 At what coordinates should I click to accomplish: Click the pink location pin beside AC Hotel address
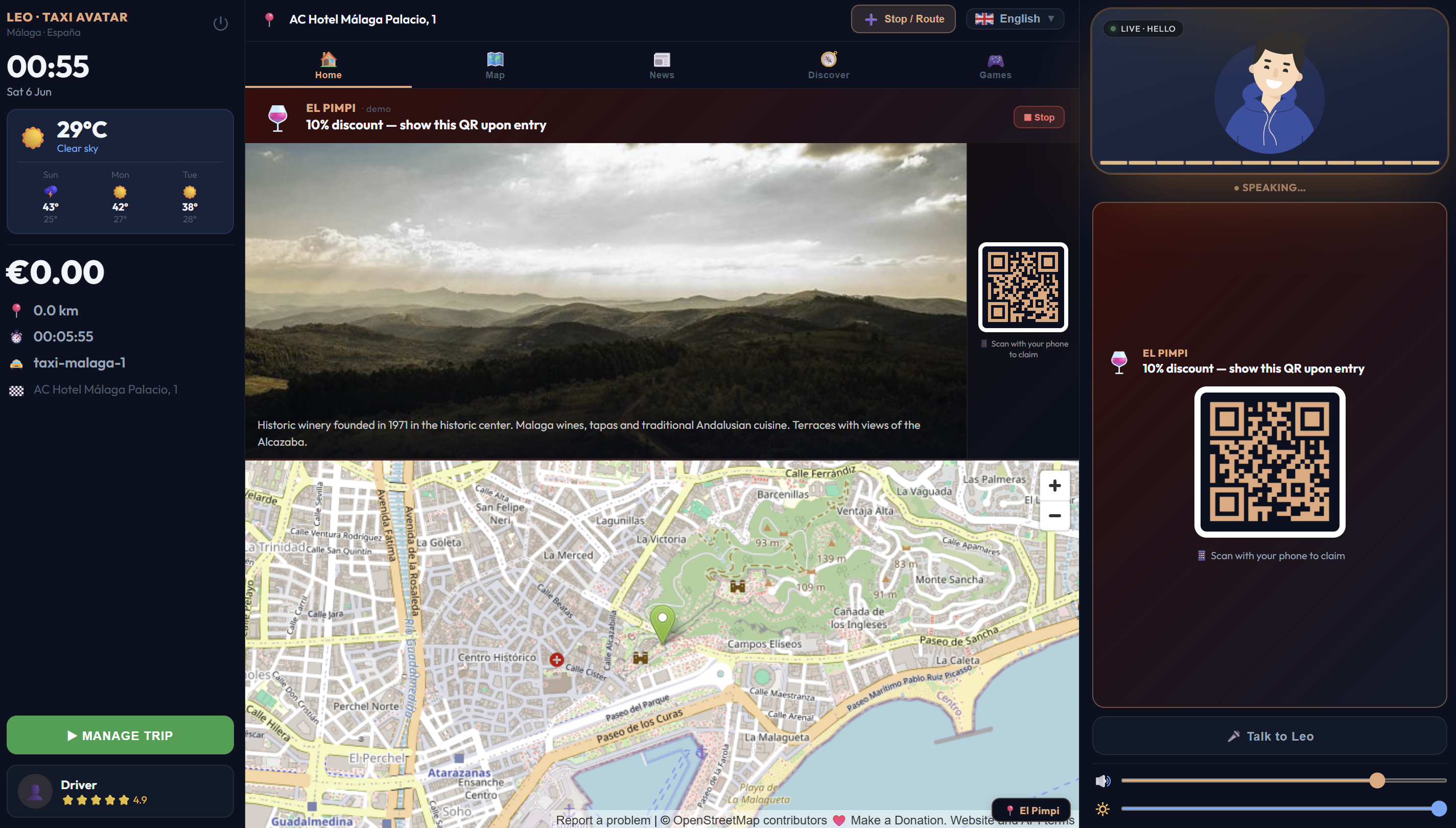pos(269,19)
